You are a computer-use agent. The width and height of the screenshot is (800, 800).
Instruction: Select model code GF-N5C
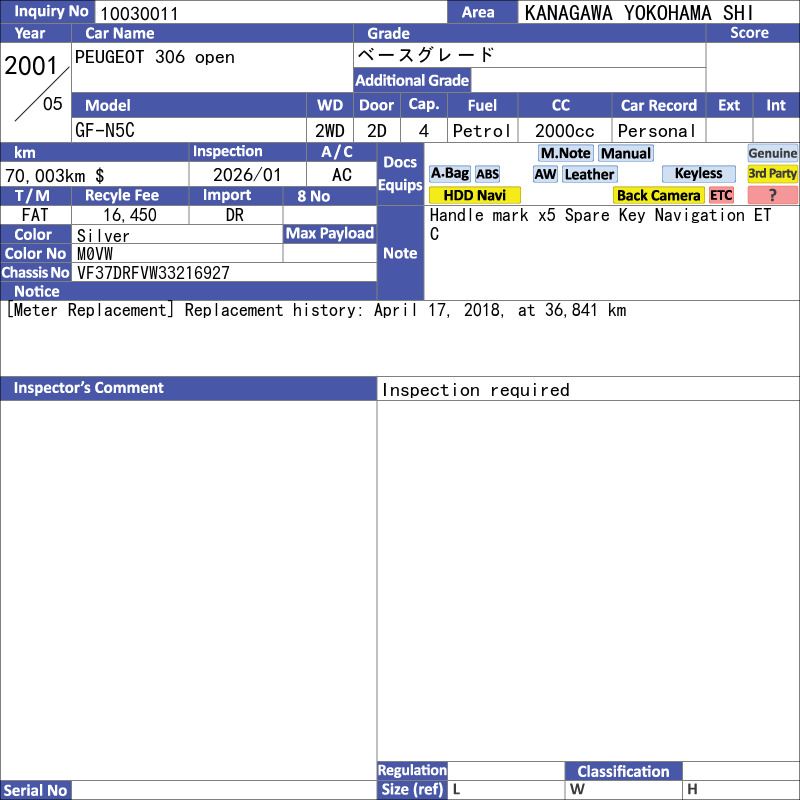pos(105,131)
